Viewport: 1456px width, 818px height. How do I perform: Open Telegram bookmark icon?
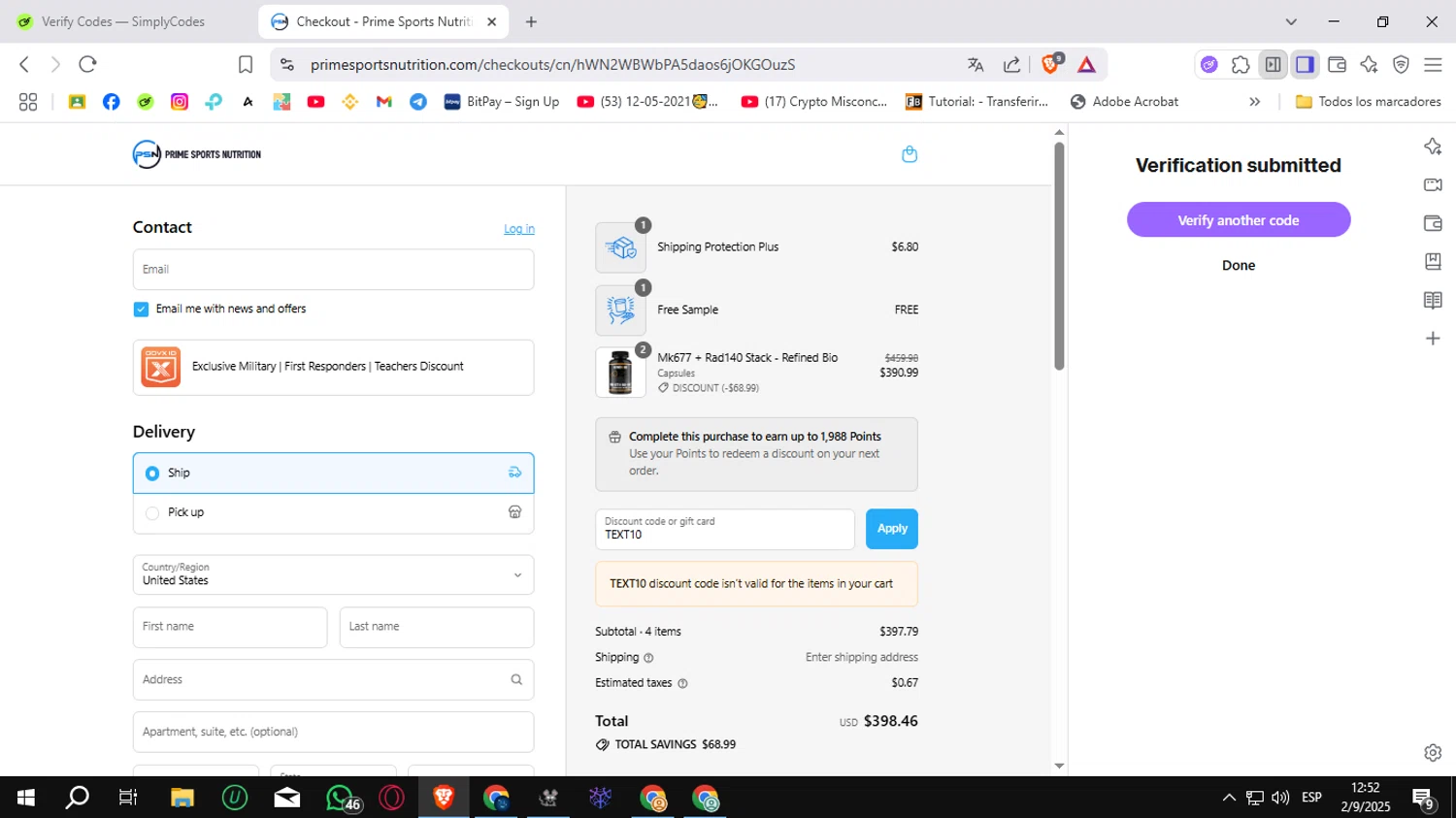coord(418,102)
